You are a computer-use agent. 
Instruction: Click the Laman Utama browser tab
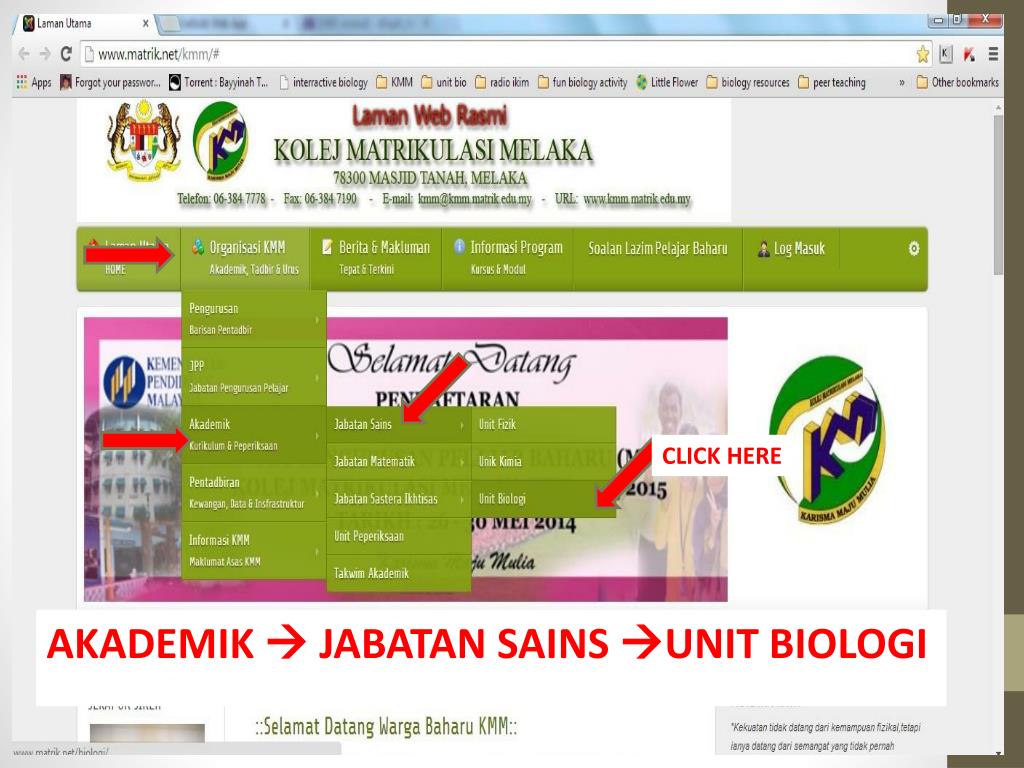pos(85,24)
